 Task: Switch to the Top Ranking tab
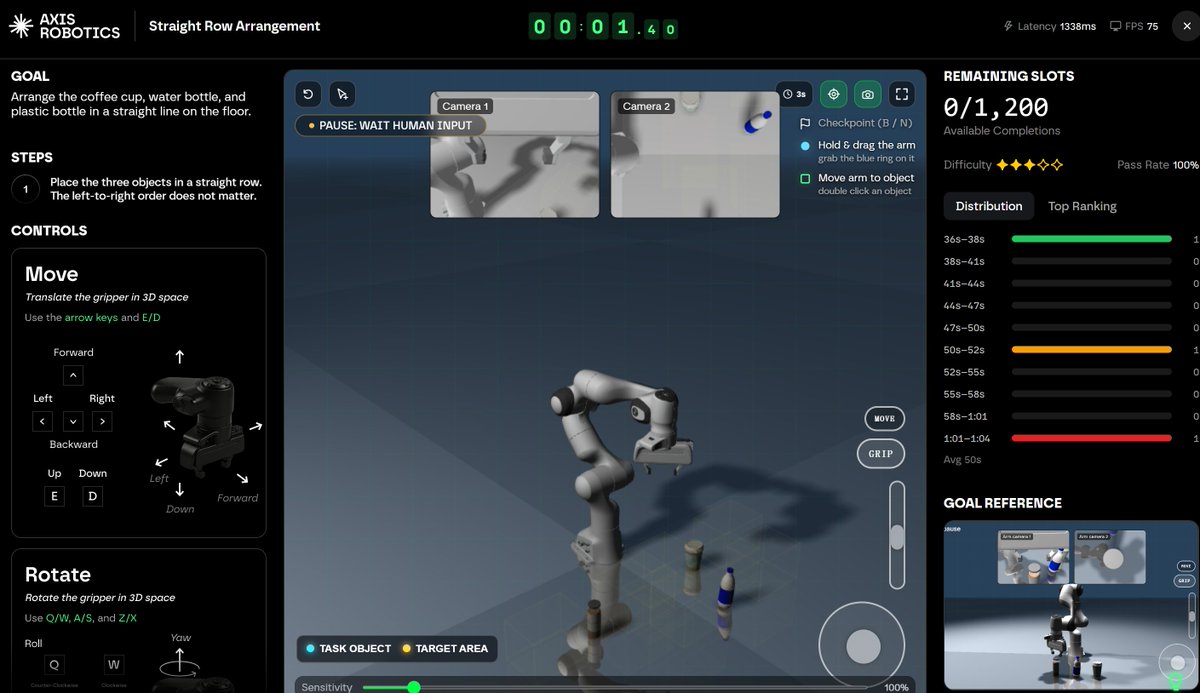1082,206
